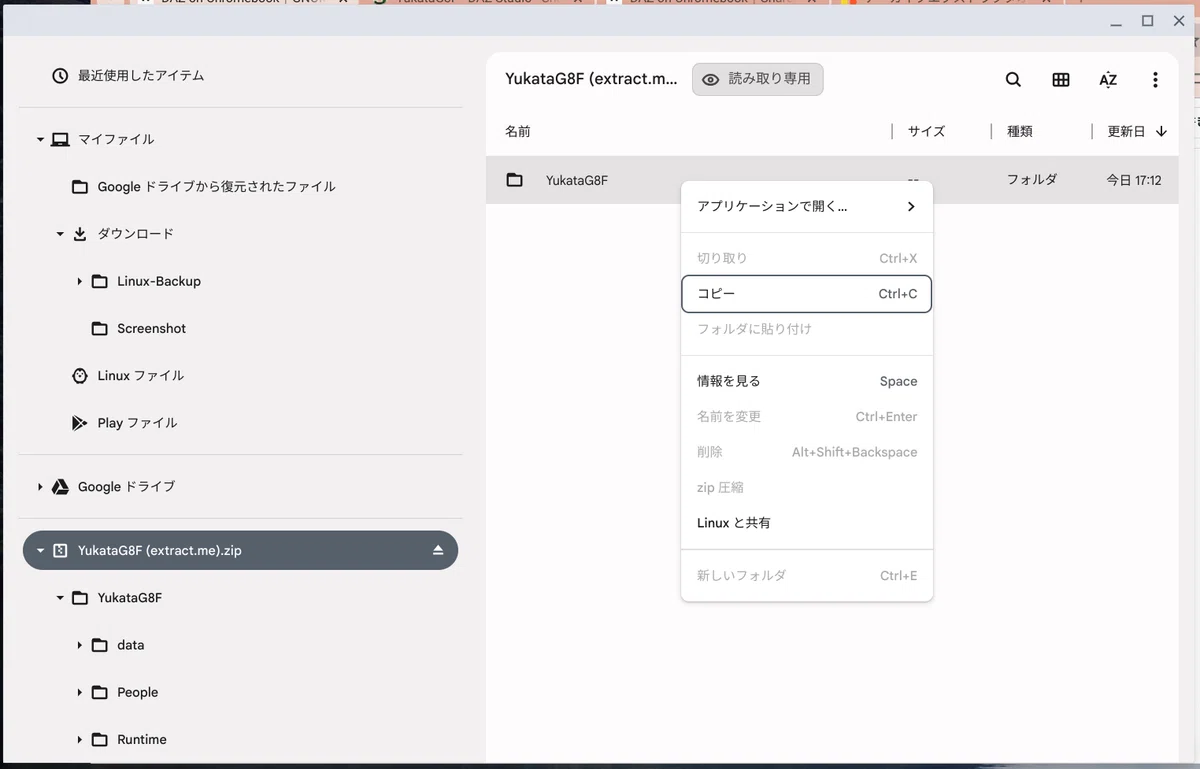
Task: Choose コピー from context menu
Action: tap(807, 294)
